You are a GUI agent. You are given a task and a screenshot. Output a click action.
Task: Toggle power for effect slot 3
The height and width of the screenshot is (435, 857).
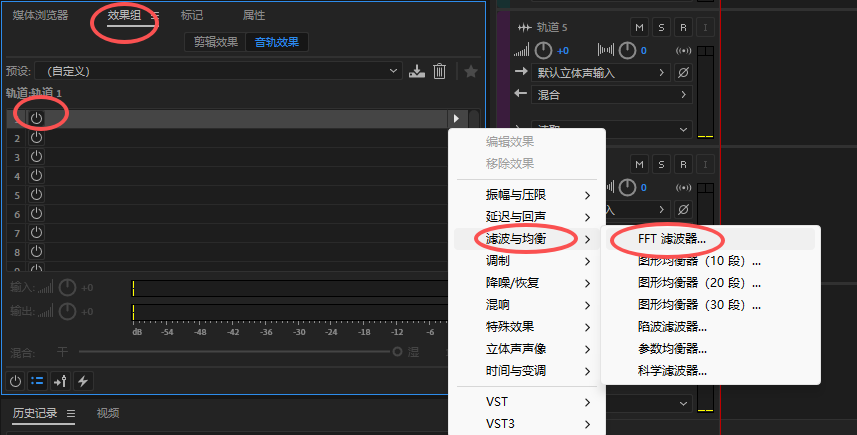[36, 157]
